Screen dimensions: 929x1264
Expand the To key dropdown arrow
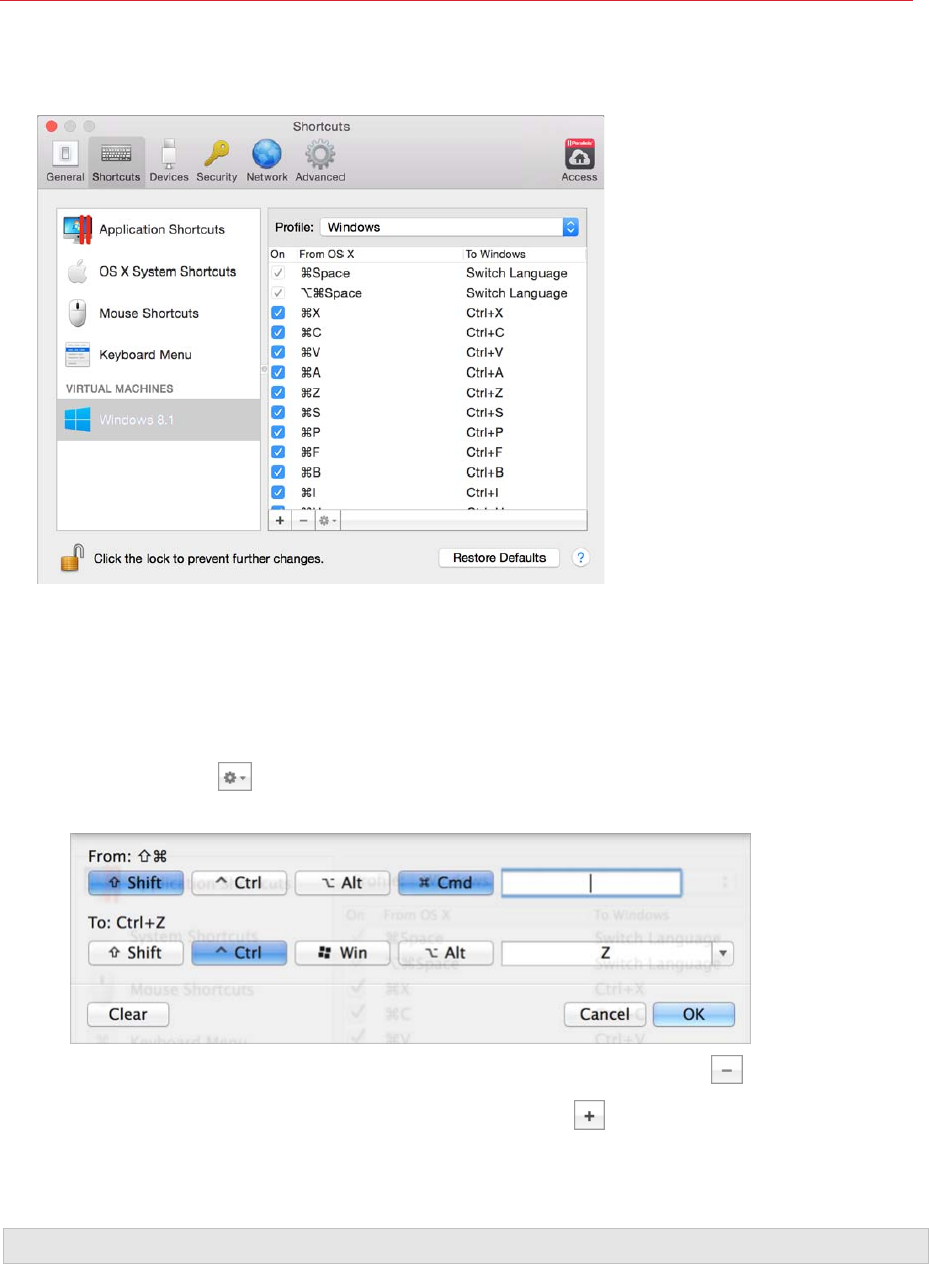click(724, 952)
